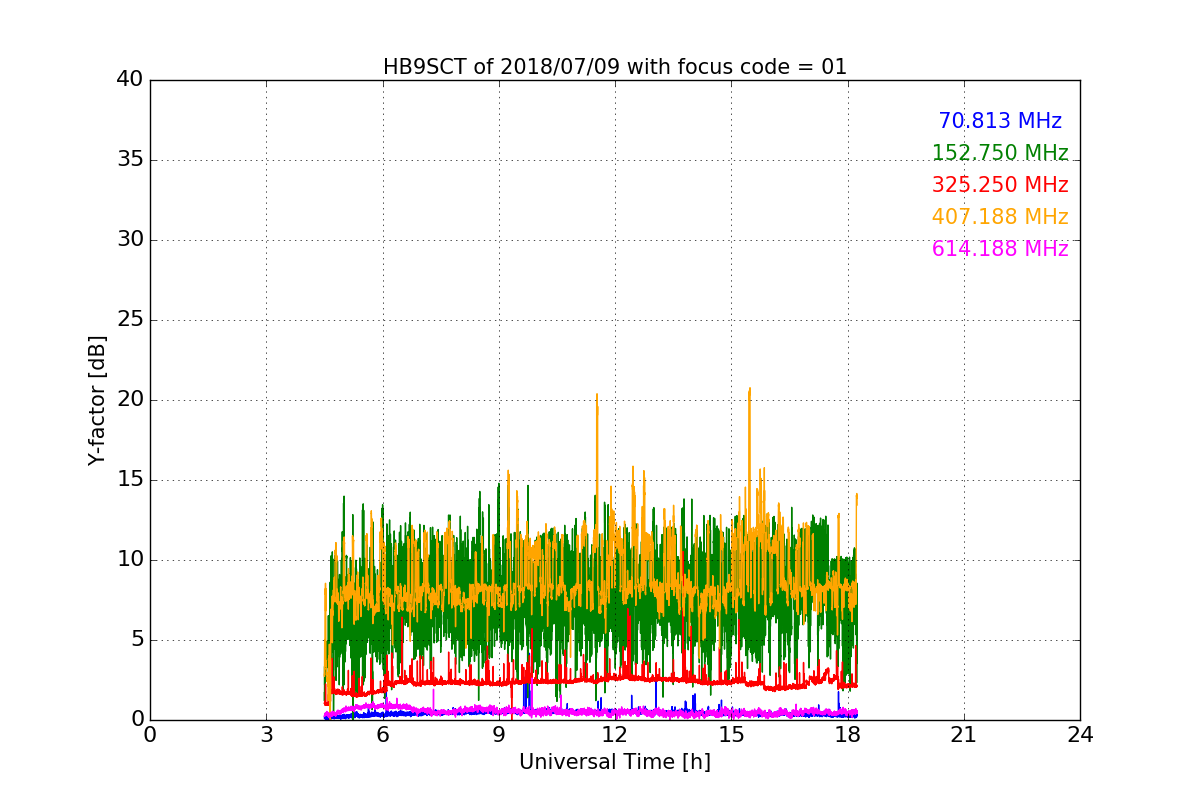Screen dimensions: 1200x800
Task: Click y-axis tick label '30'
Action: 130,240
